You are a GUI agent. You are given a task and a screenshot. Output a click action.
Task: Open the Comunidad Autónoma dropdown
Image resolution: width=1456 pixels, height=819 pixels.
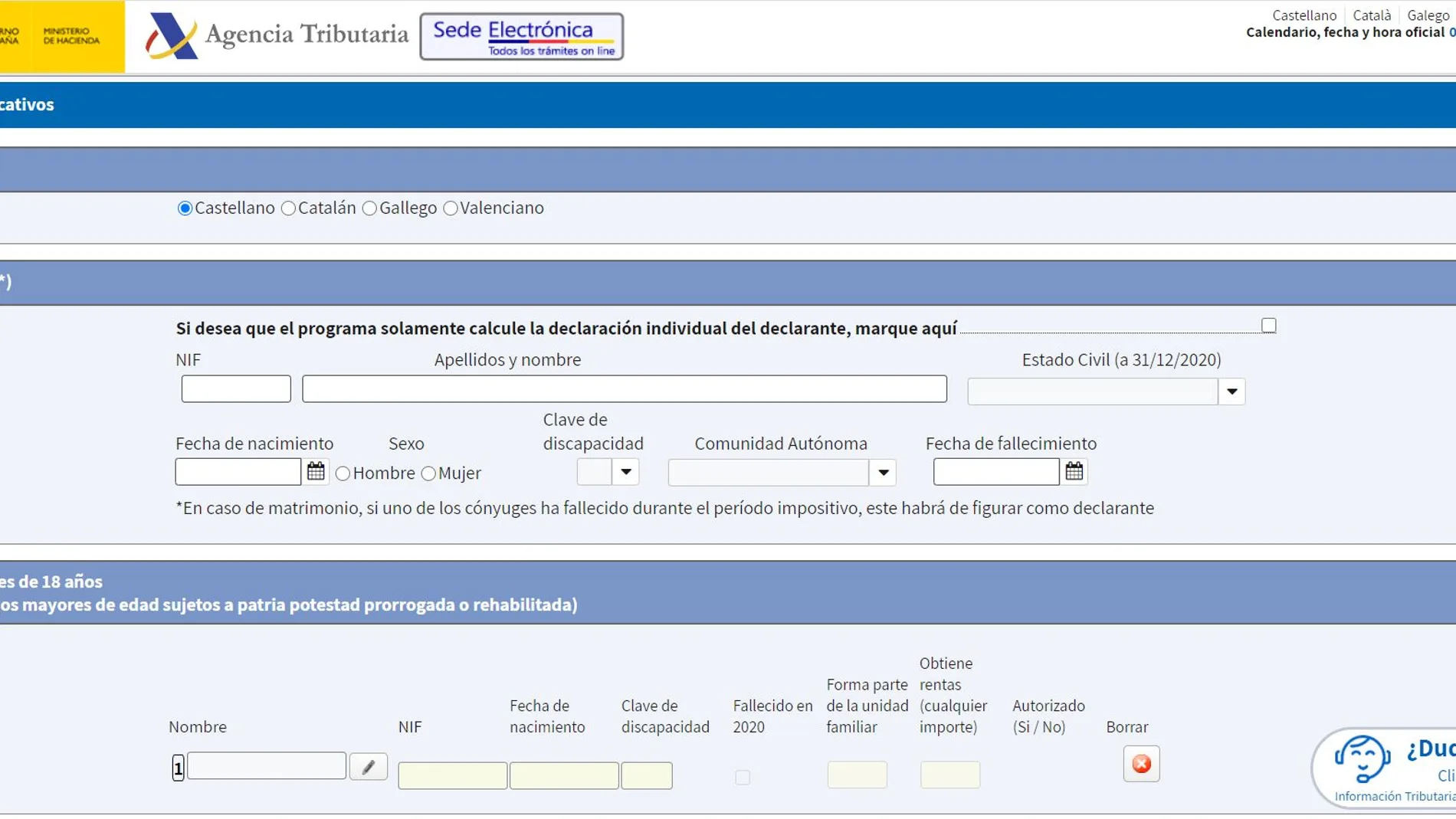(883, 473)
